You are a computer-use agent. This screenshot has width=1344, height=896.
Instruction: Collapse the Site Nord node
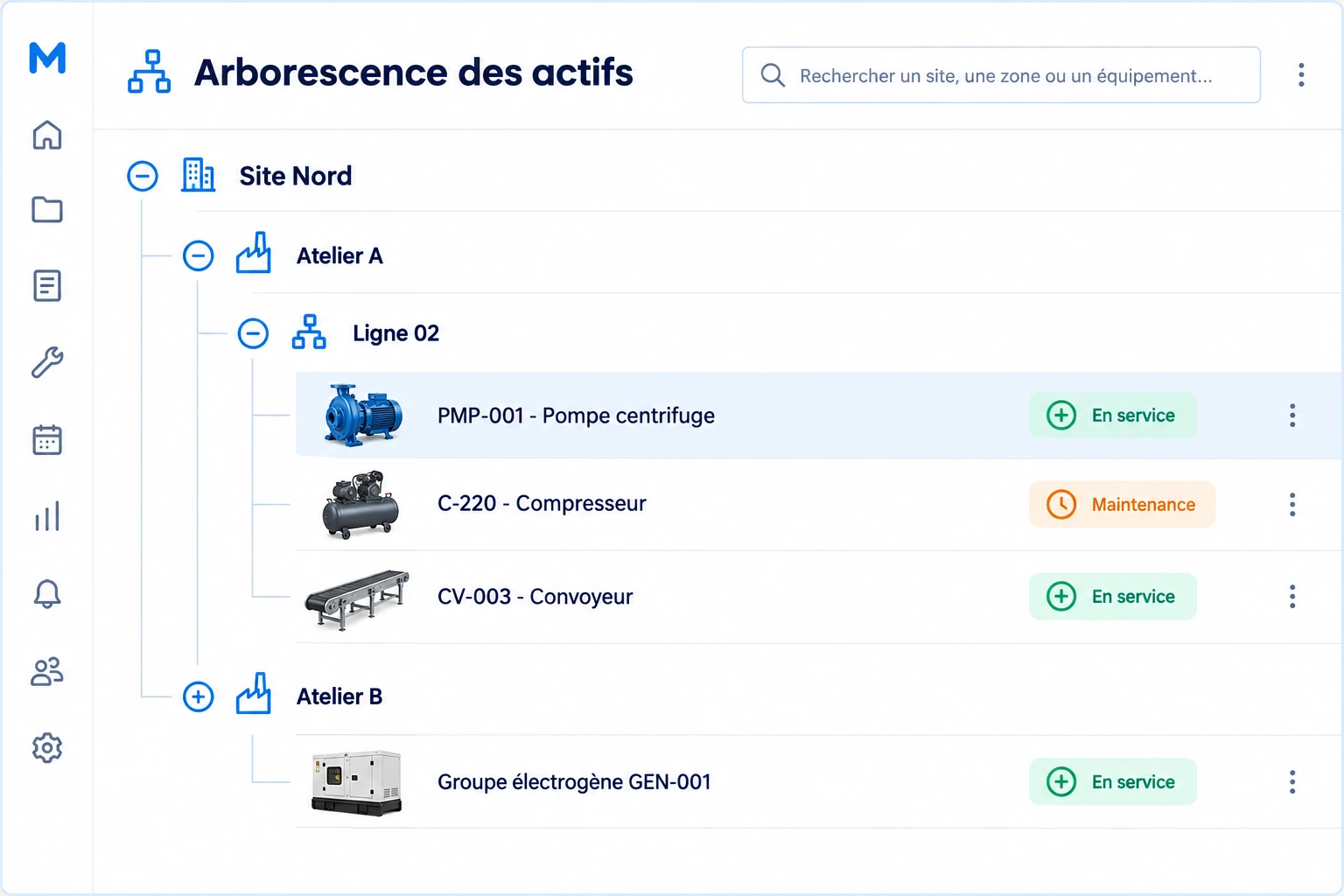pos(143,176)
